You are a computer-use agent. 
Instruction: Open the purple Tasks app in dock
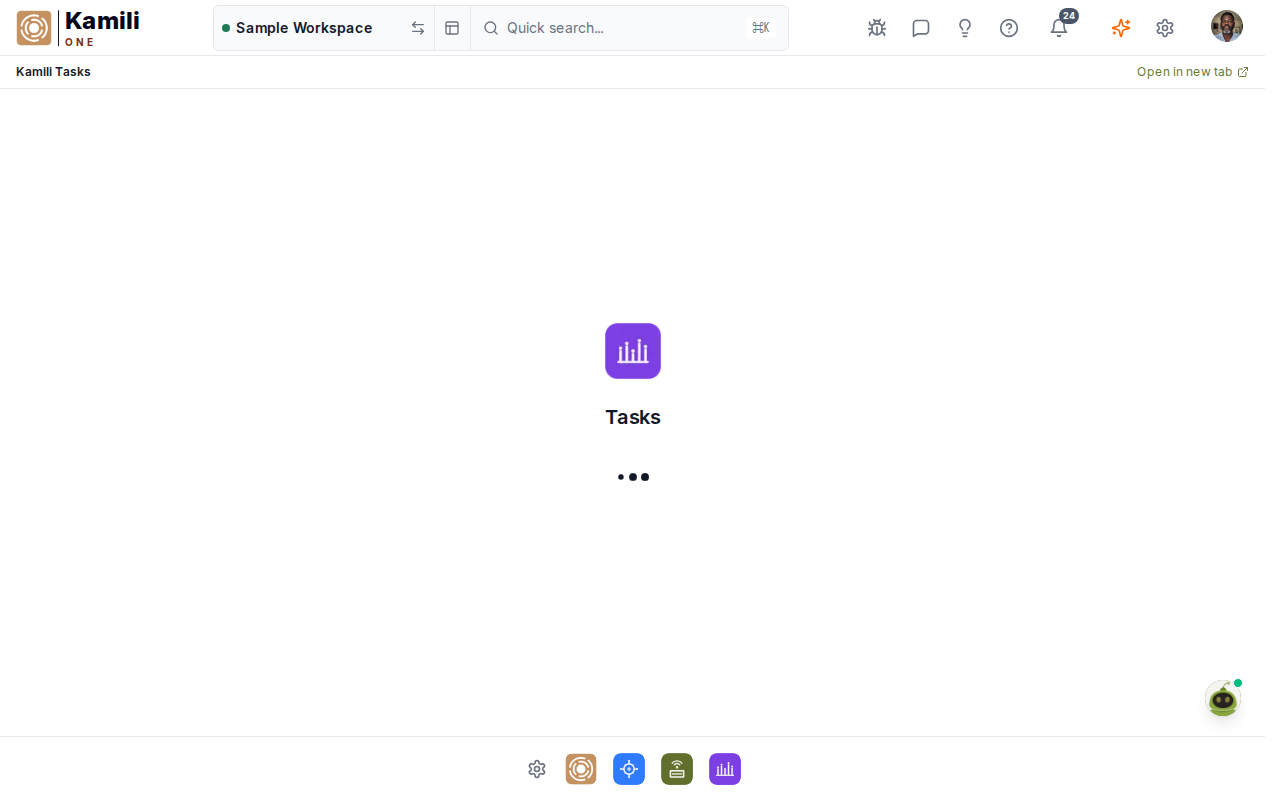coord(725,769)
